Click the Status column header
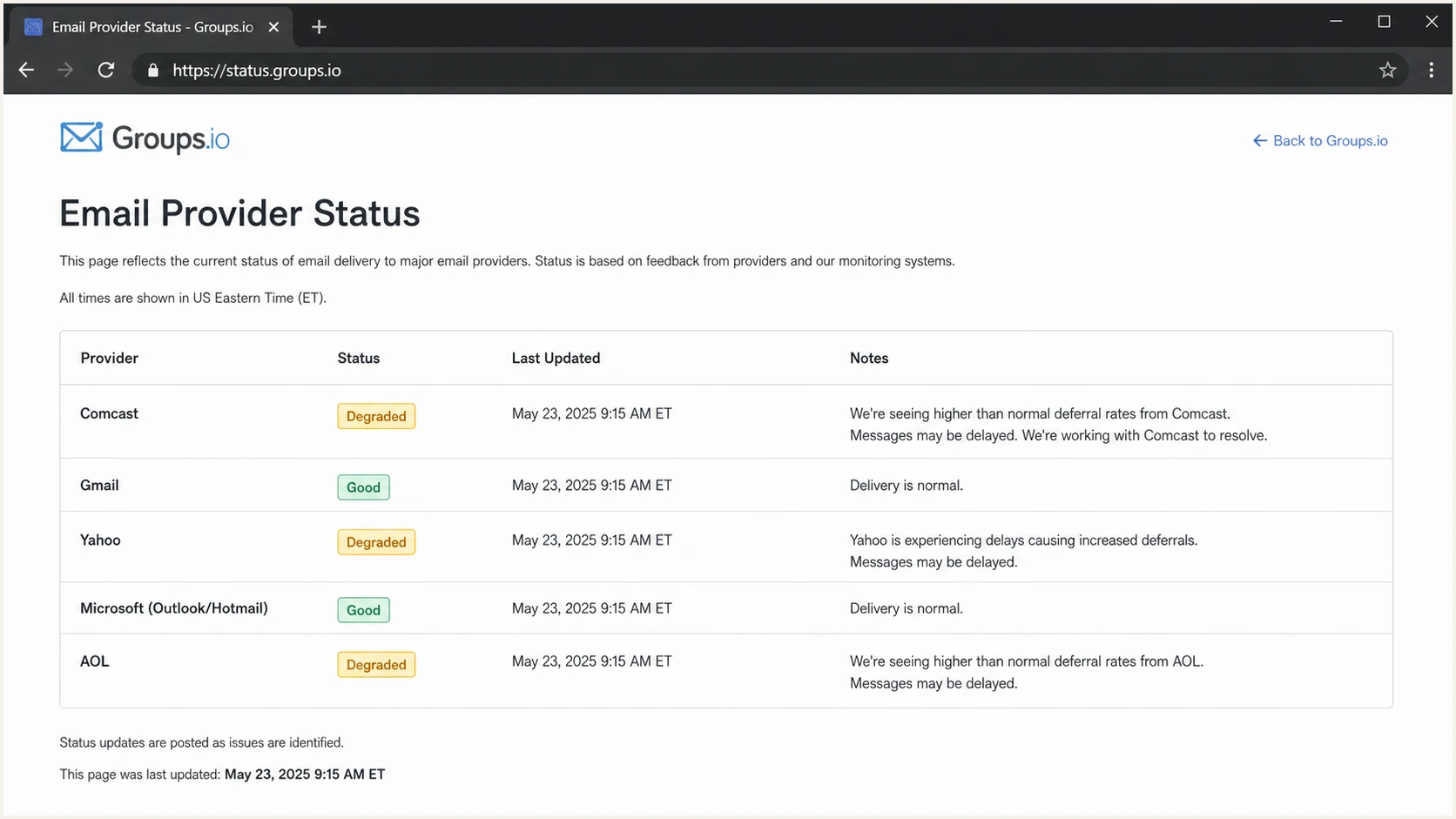The image size is (1456, 819). pos(359,358)
